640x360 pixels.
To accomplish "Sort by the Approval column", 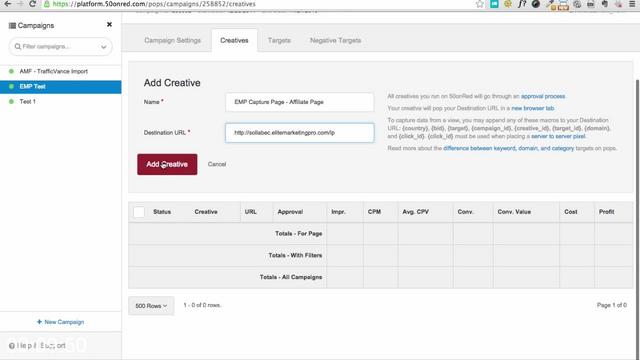I will click(290, 212).
